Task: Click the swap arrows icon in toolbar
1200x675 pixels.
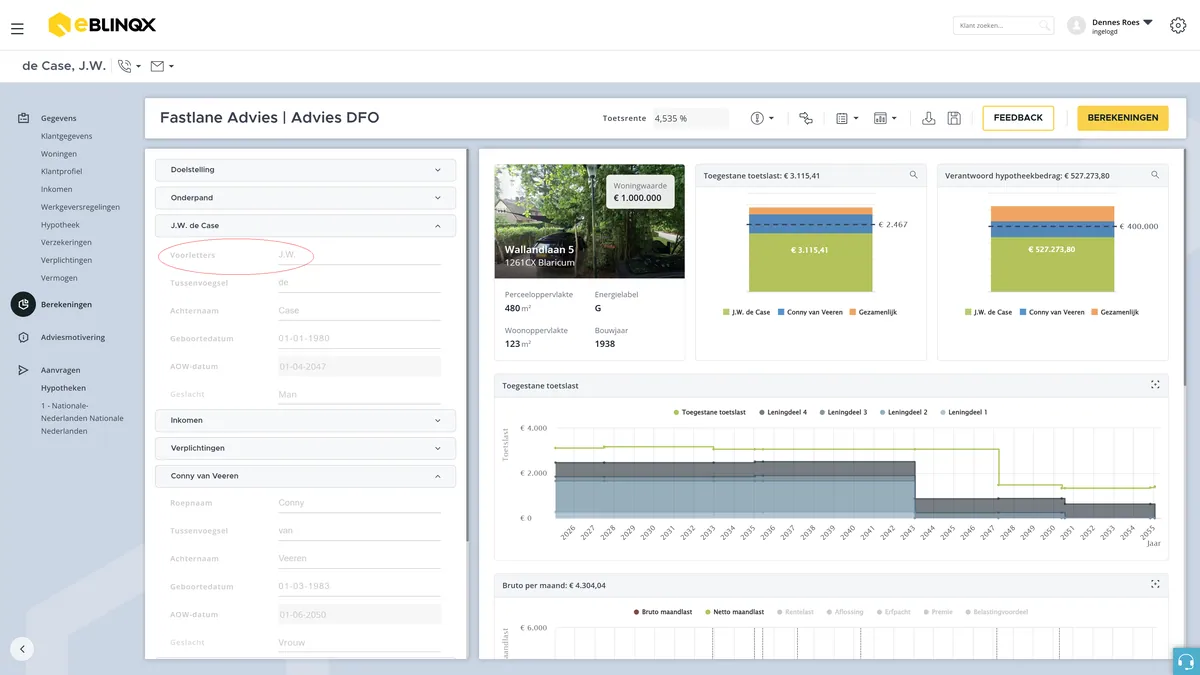Action: point(806,118)
